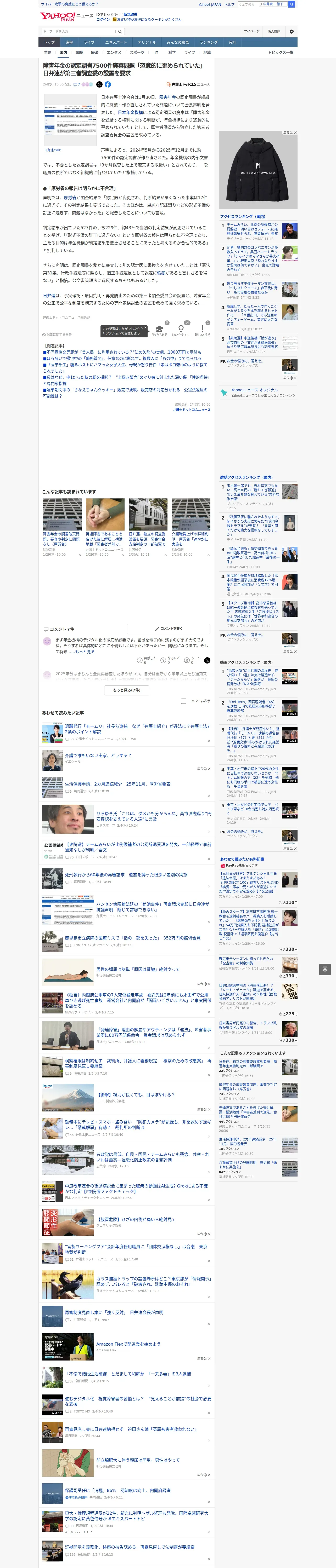Click the 最終更新 弁護士ドットコムニュース source link
This screenshot has width=336, height=1568.
pos(192,410)
